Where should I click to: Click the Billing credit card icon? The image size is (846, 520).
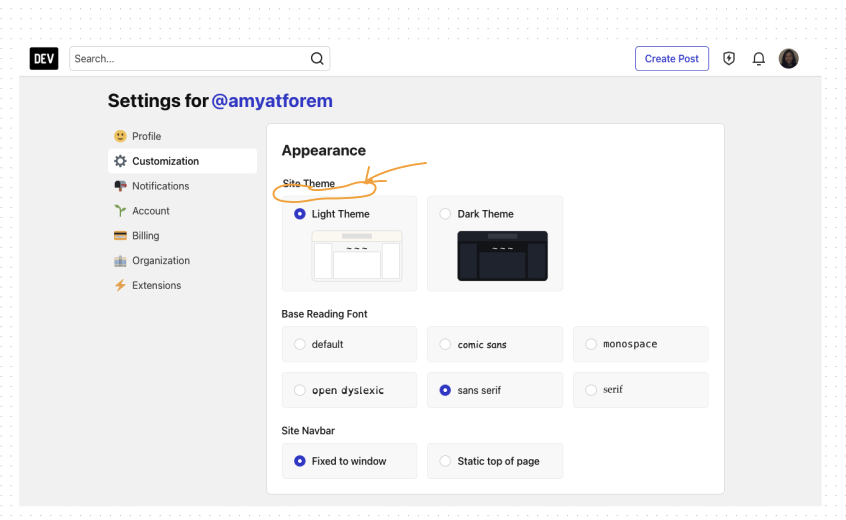[120, 235]
